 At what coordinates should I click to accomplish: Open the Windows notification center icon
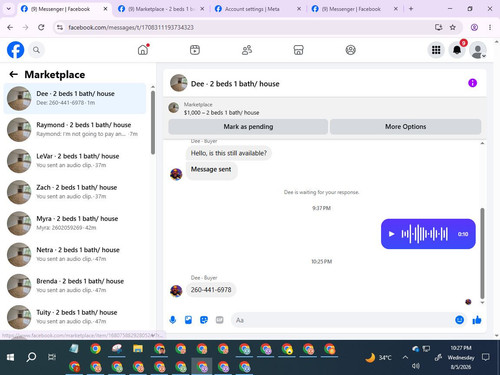pos(486,357)
